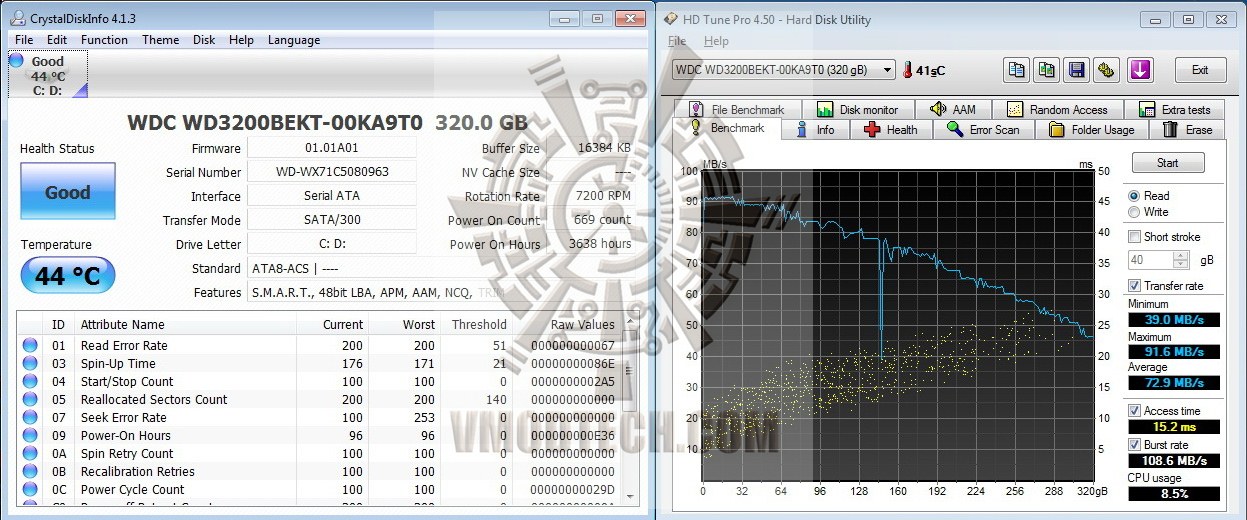This screenshot has height=520, width=1247.
Task: Select the Benchmark tab
Action: coord(727,129)
